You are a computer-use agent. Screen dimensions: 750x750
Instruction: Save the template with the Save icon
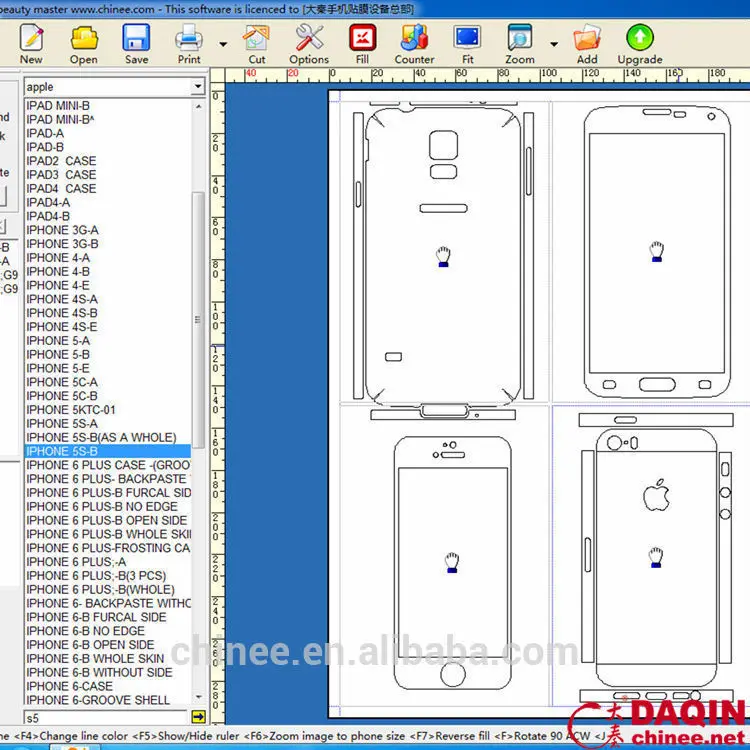136,39
